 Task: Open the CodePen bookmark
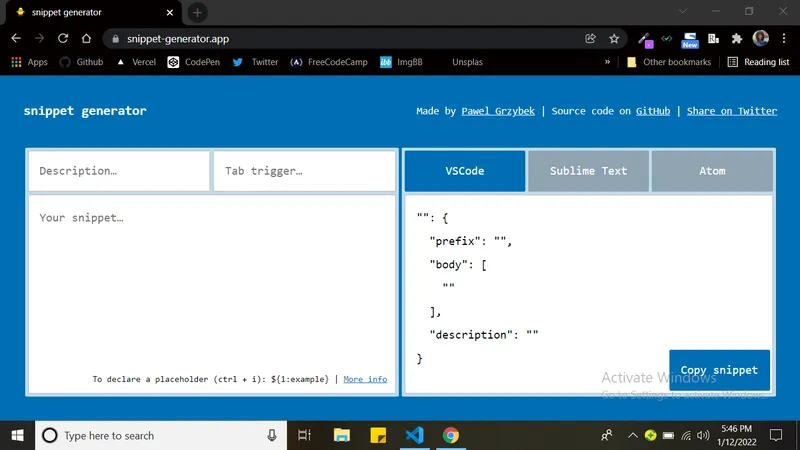(x=194, y=62)
